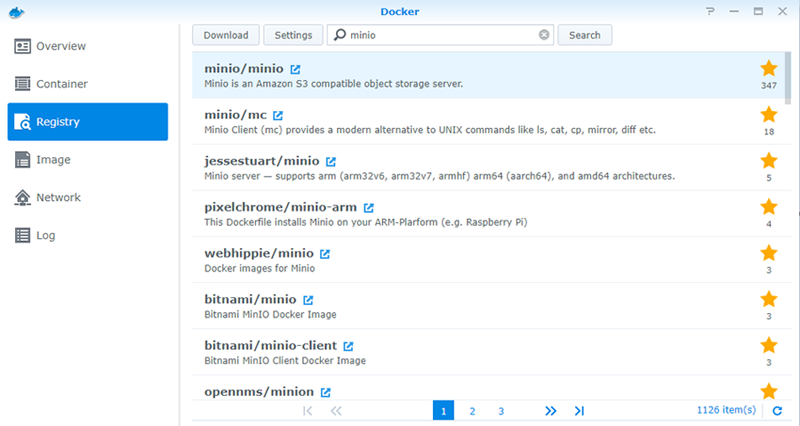Select the webhippie/minio image row
Viewport: 800px width, 426px height.
[x=487, y=260]
